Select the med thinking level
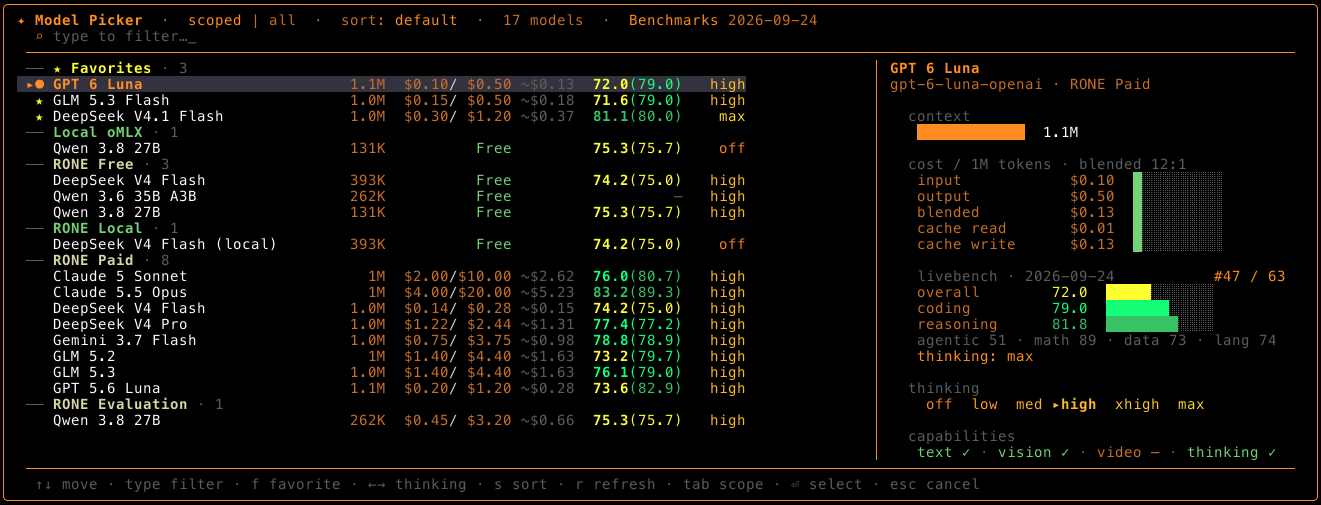The width and height of the screenshot is (1321, 505). click(x=1029, y=404)
